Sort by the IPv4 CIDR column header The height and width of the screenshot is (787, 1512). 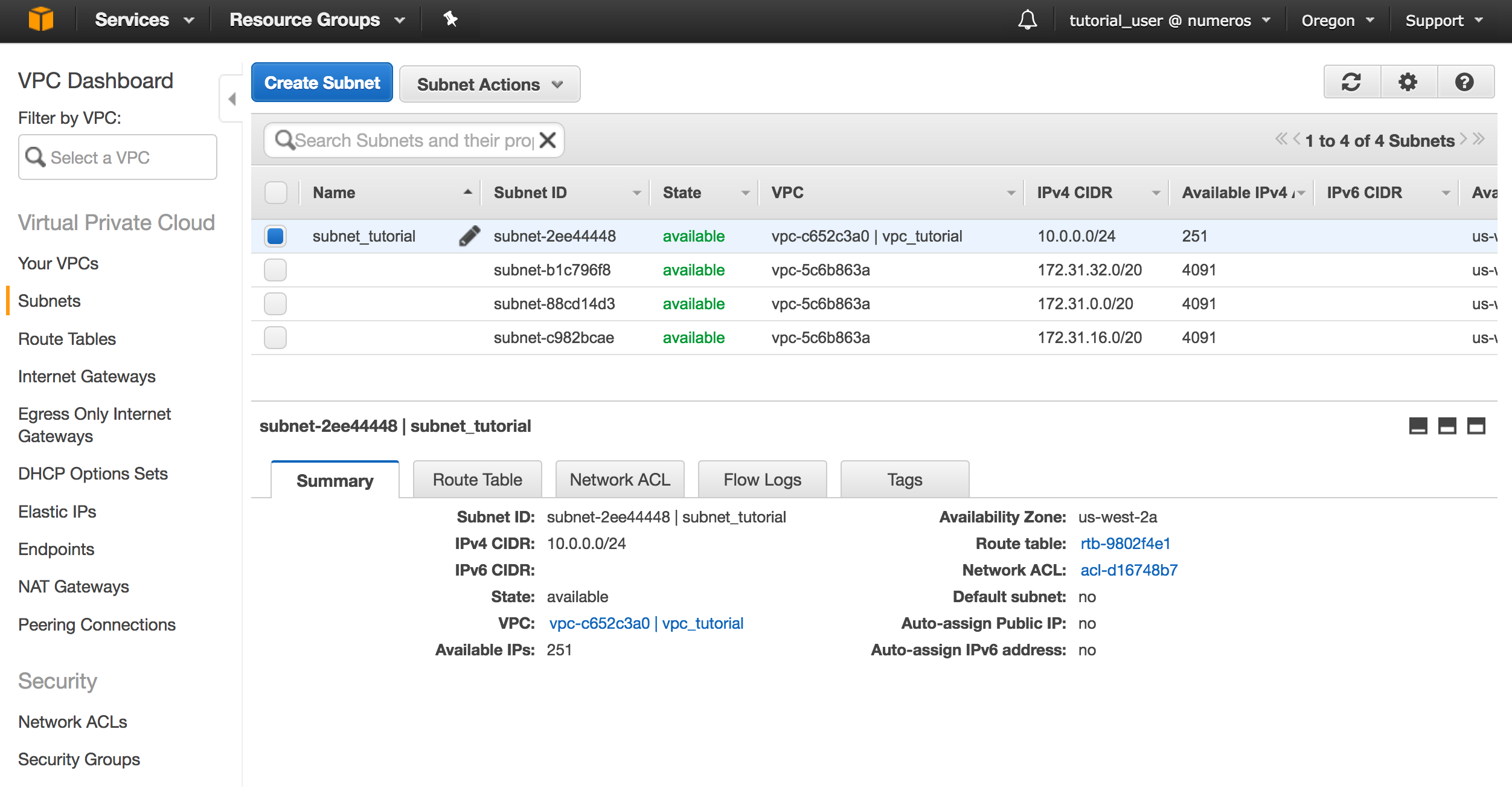pyautogui.click(x=1097, y=193)
